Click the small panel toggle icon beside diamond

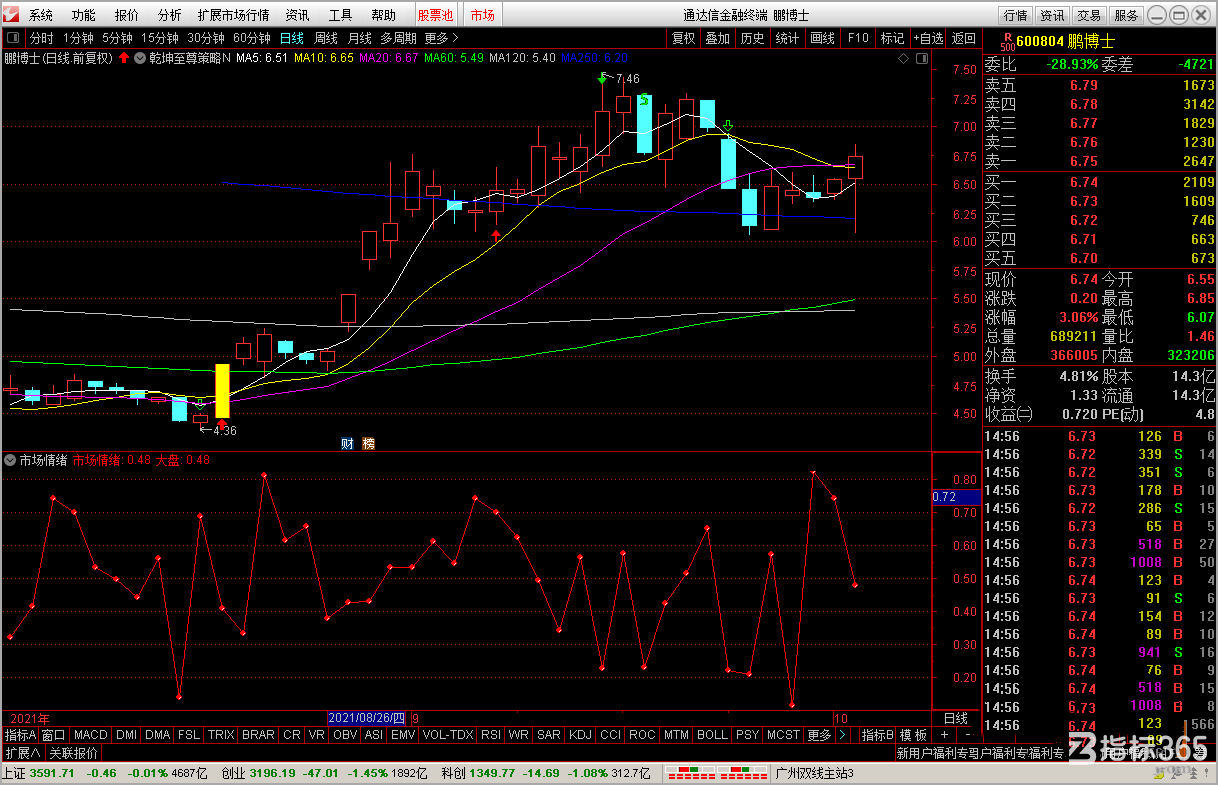tap(921, 58)
